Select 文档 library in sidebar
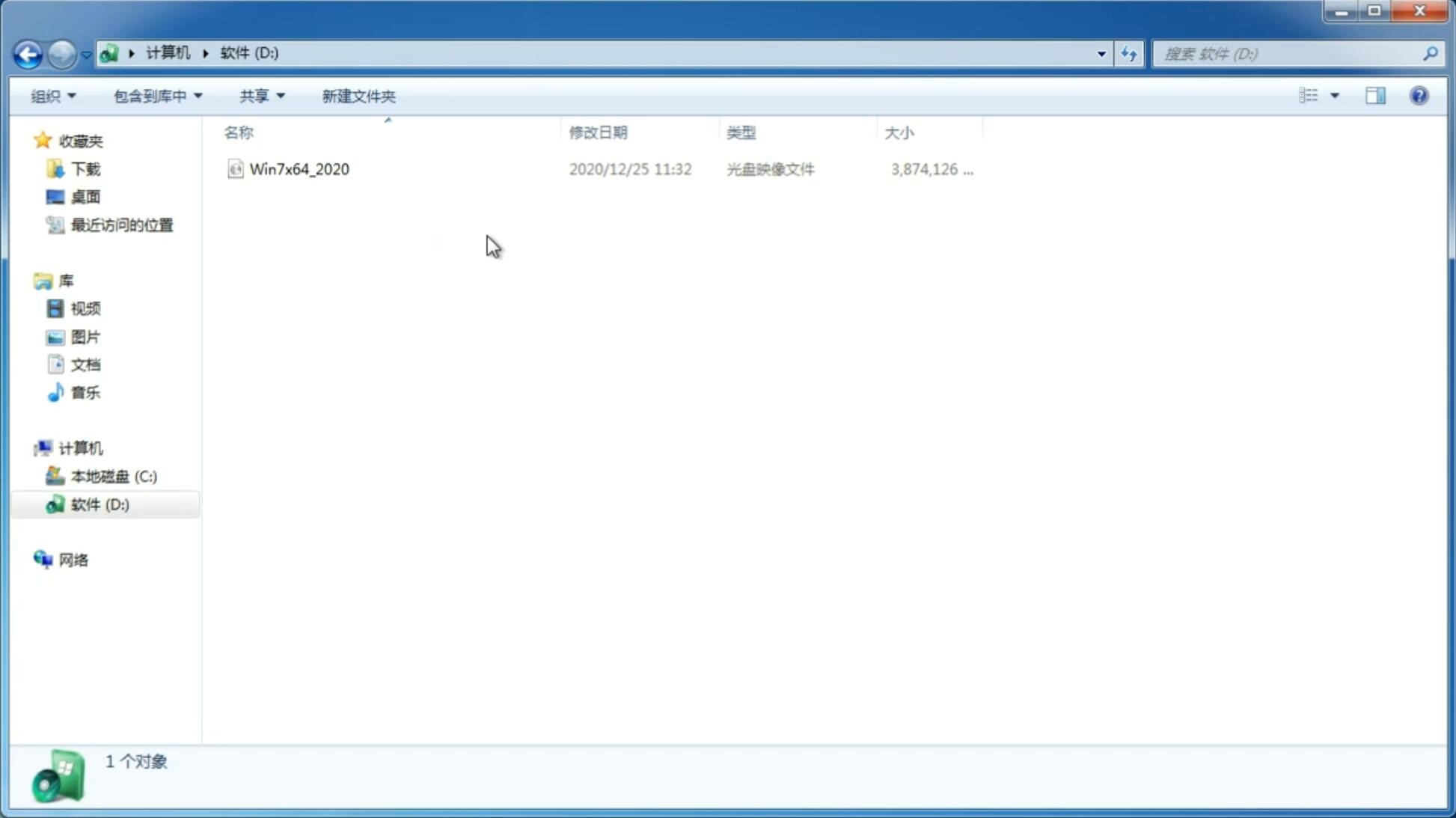This screenshot has height=818, width=1456. 85,364
